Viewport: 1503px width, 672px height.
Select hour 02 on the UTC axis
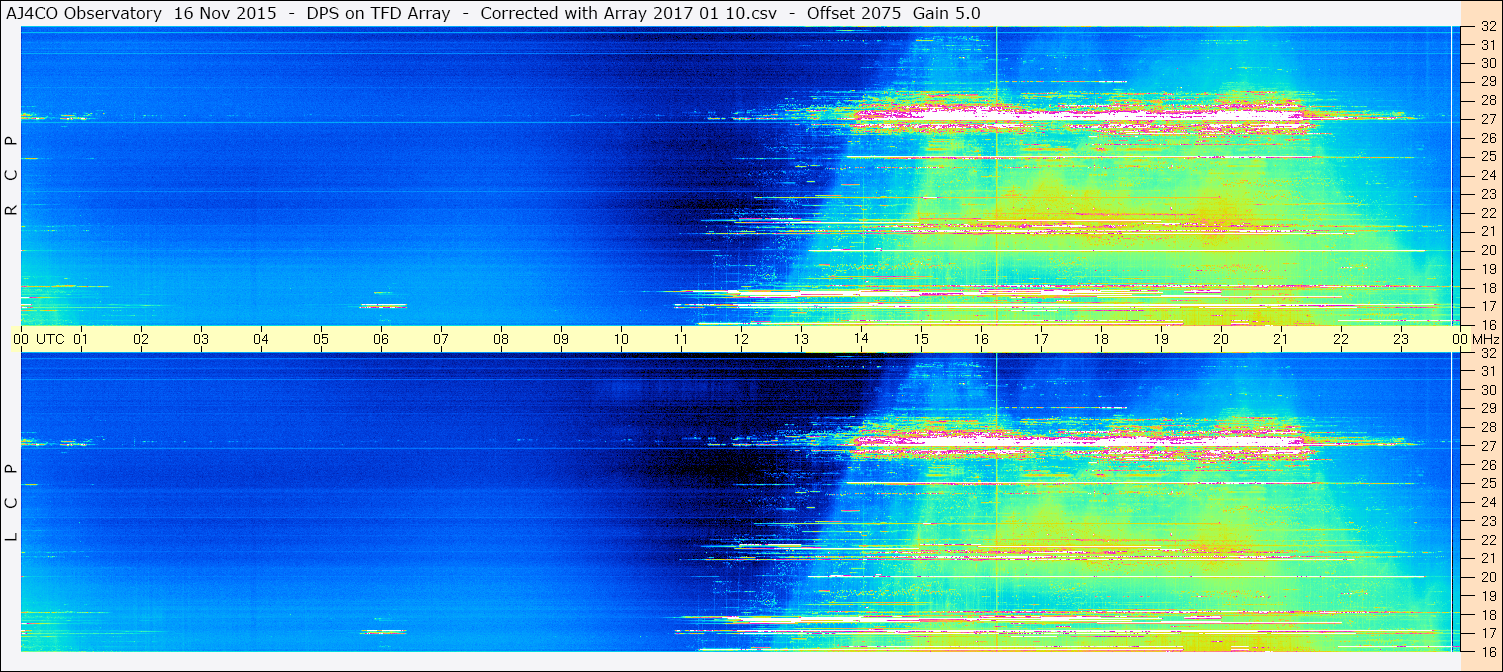(x=141, y=339)
